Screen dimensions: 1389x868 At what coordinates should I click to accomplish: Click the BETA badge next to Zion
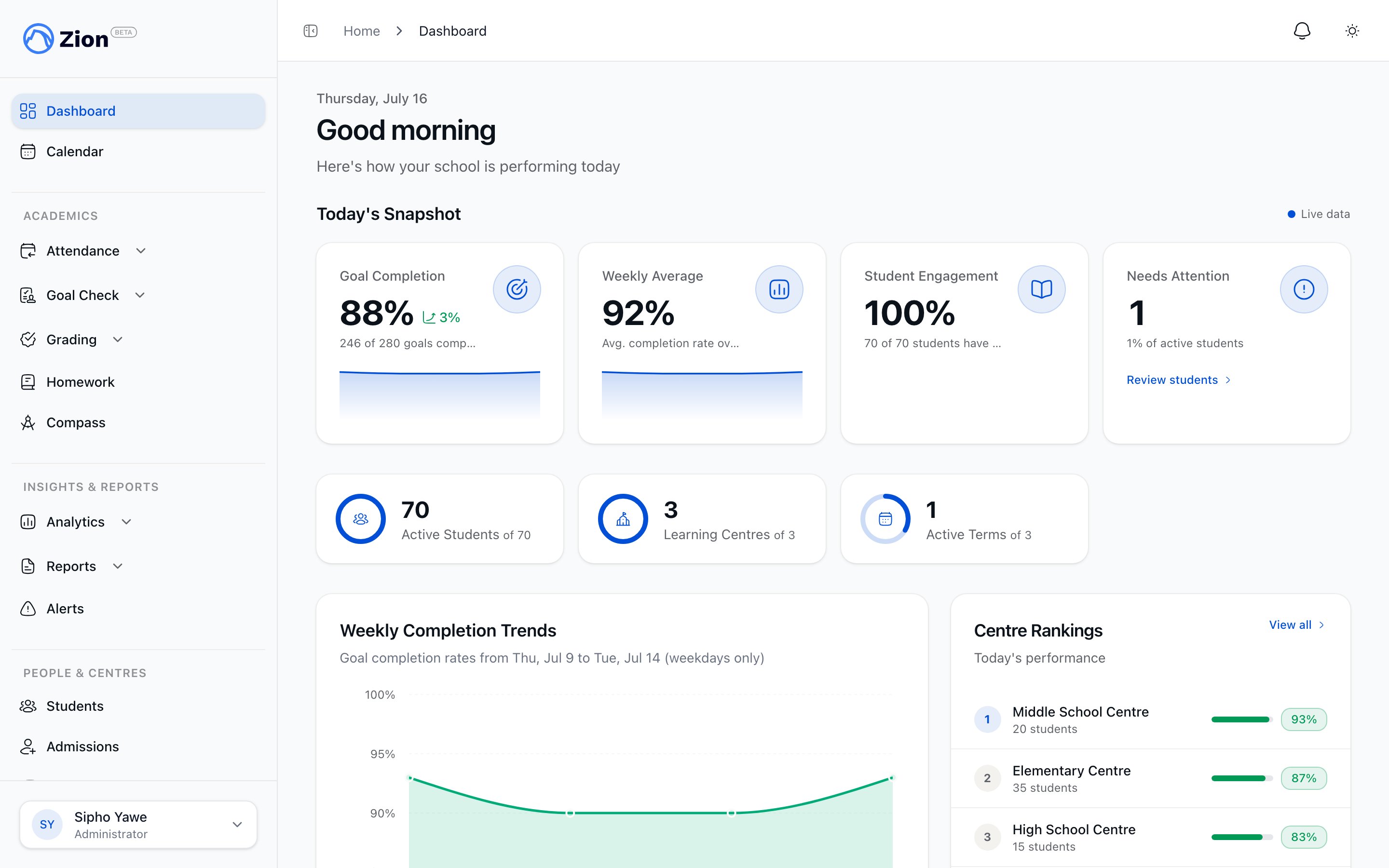tap(123, 32)
